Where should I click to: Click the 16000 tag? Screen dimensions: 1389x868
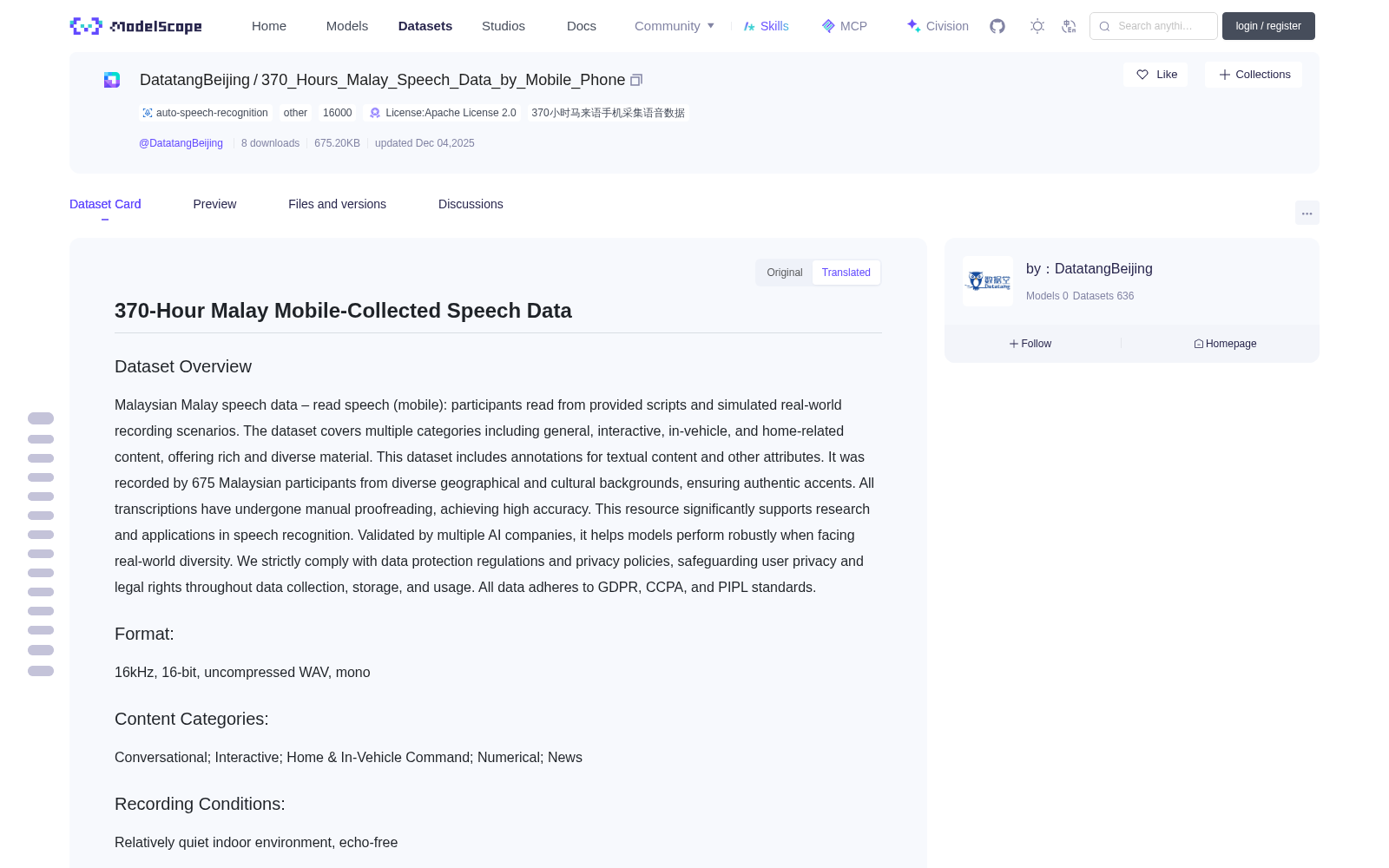click(337, 113)
